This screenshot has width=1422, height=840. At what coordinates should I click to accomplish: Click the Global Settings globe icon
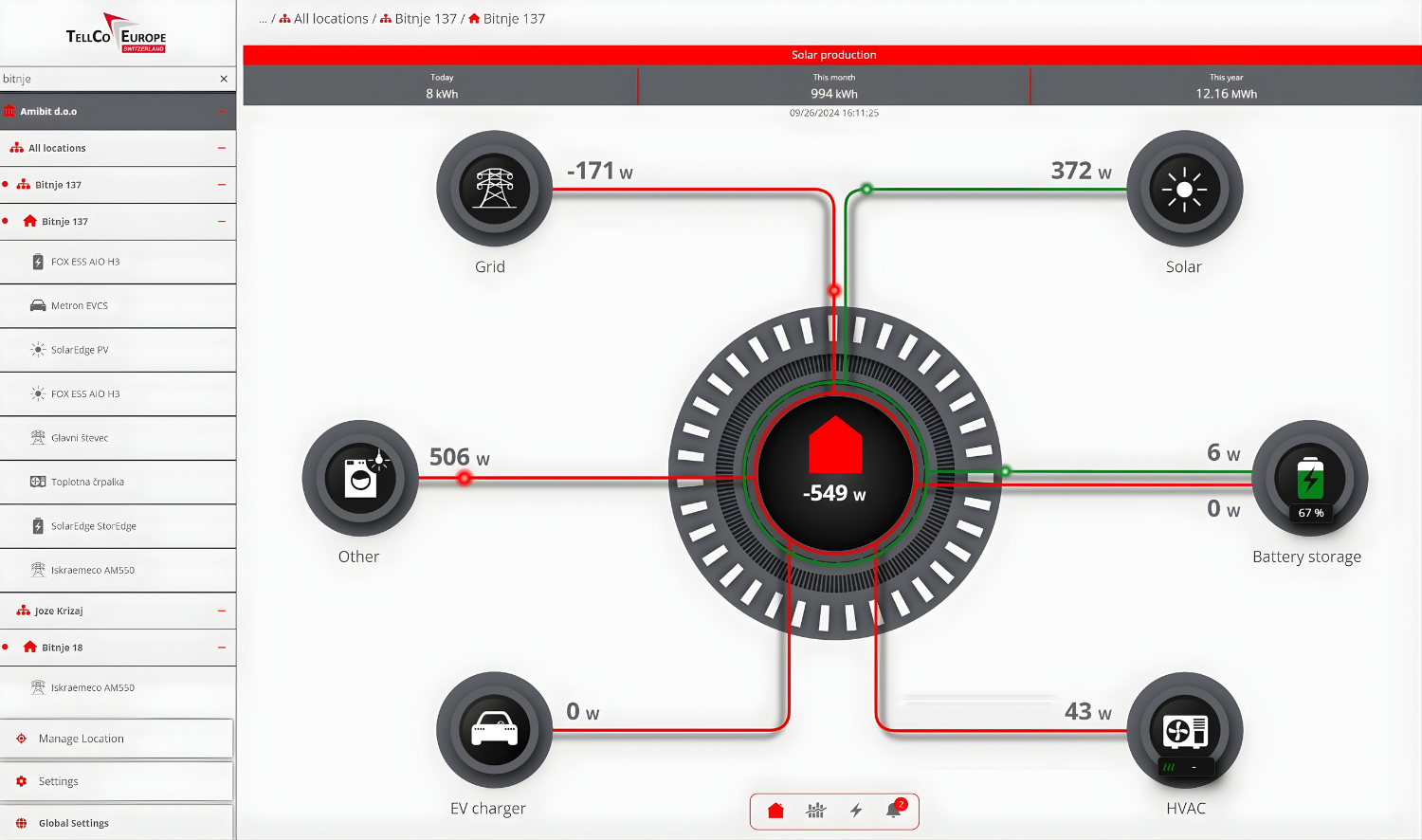(x=21, y=823)
